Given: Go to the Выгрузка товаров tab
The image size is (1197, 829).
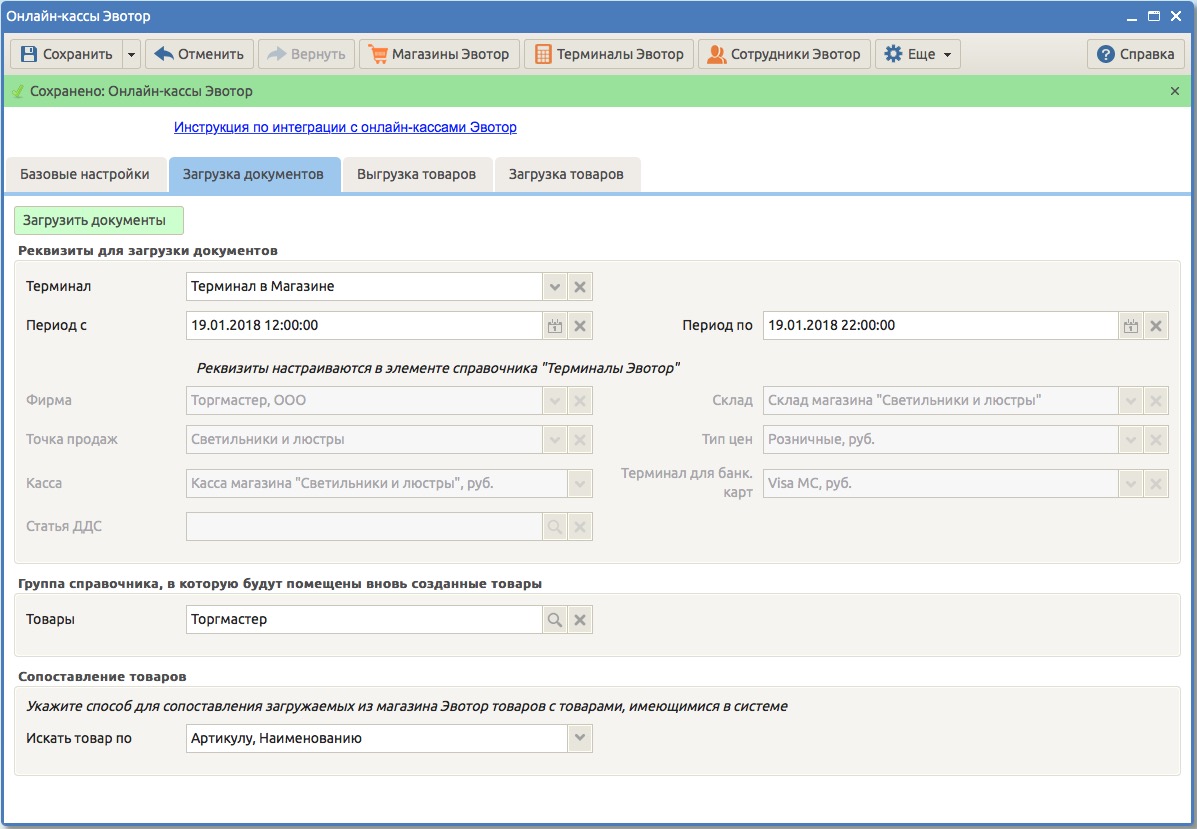Looking at the screenshot, I should (417, 175).
